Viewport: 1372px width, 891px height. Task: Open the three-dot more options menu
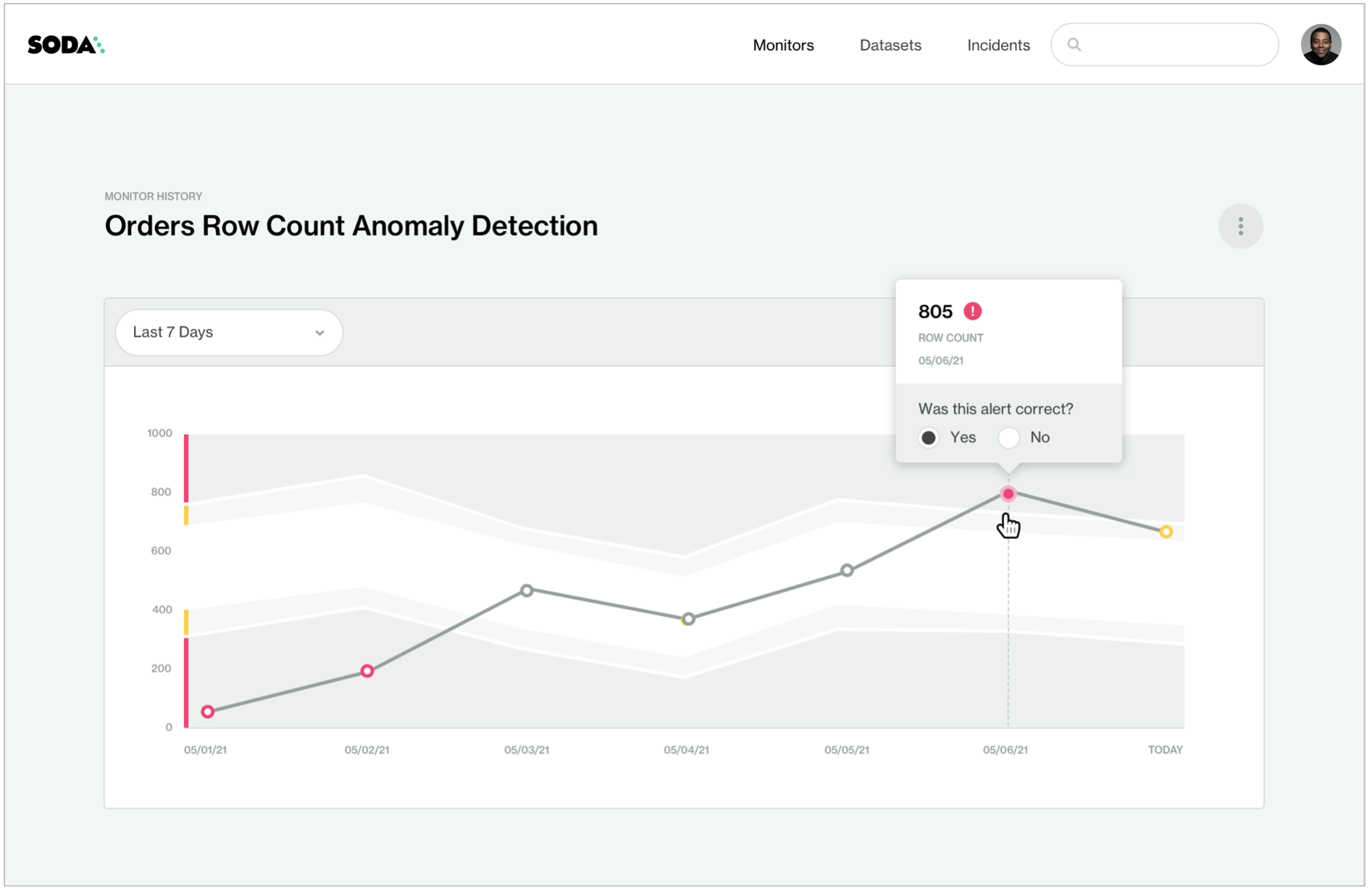(1240, 227)
